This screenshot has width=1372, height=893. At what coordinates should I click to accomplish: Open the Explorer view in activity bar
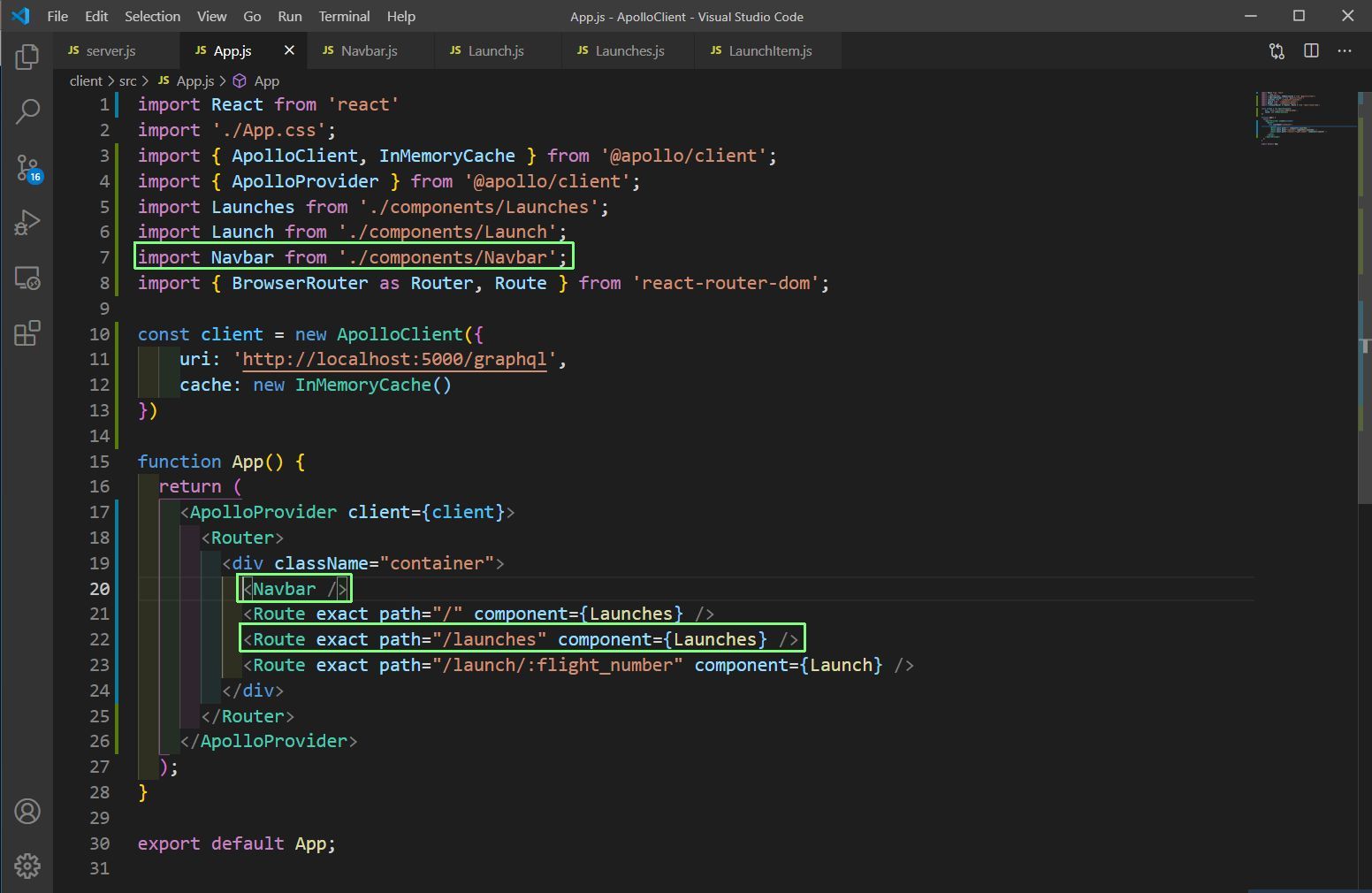point(27,57)
